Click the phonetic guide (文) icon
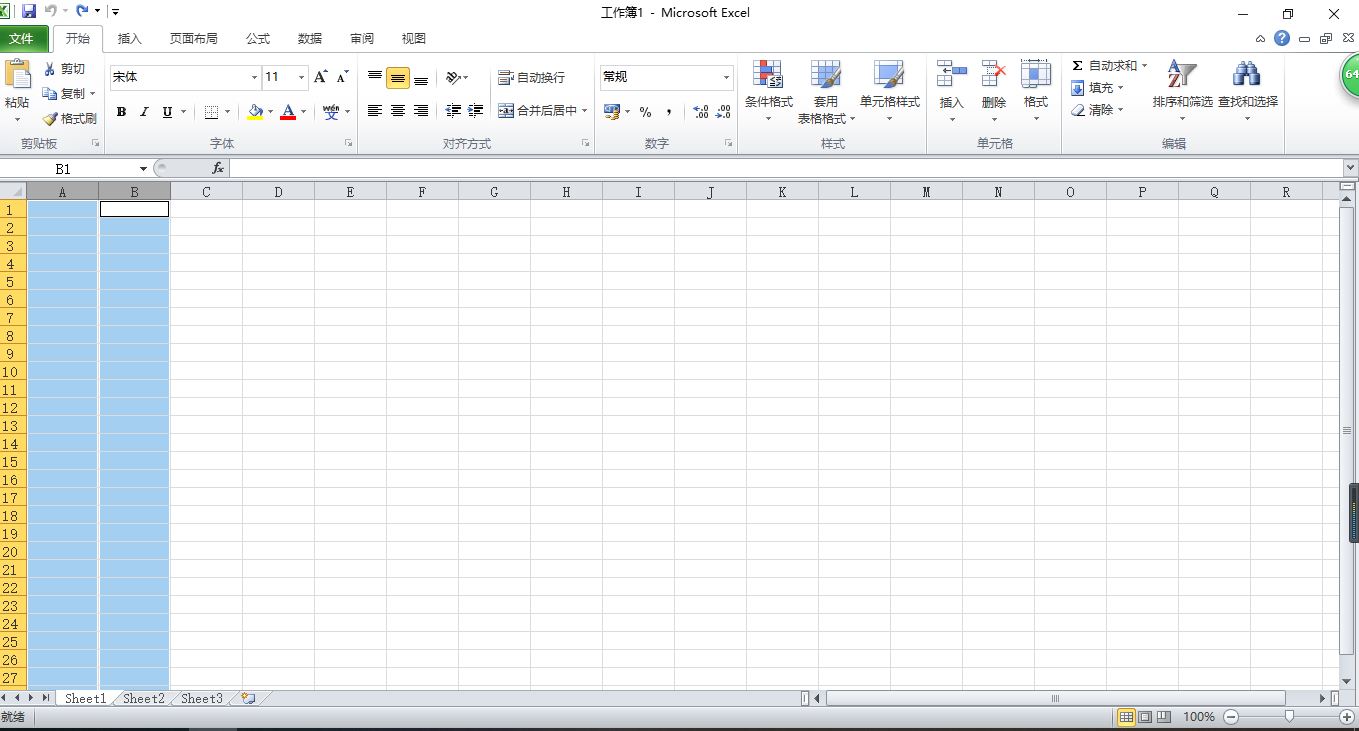Screen dimensions: 1359x731 [x=331, y=112]
